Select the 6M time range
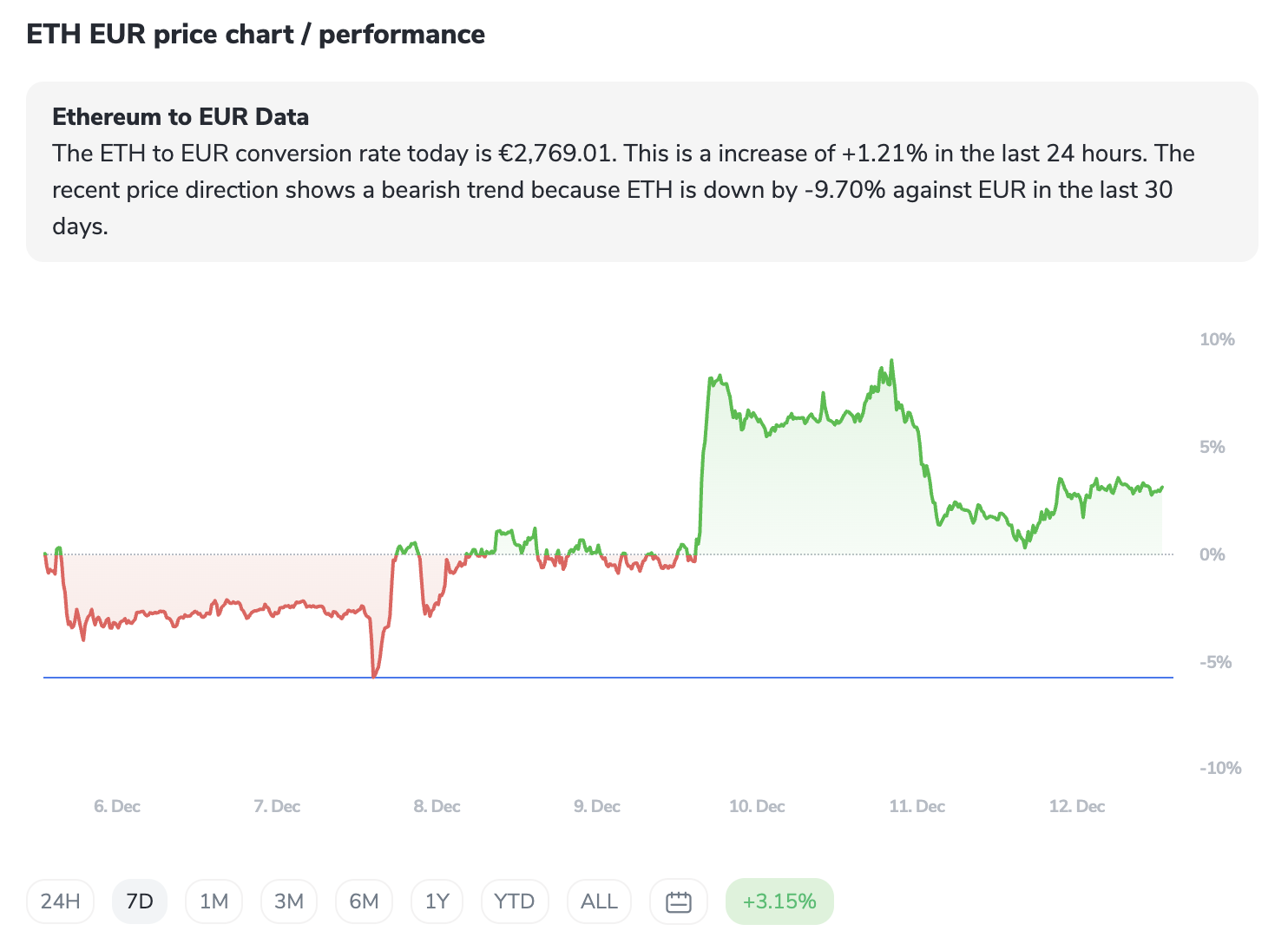The image size is (1288, 944). 364,901
